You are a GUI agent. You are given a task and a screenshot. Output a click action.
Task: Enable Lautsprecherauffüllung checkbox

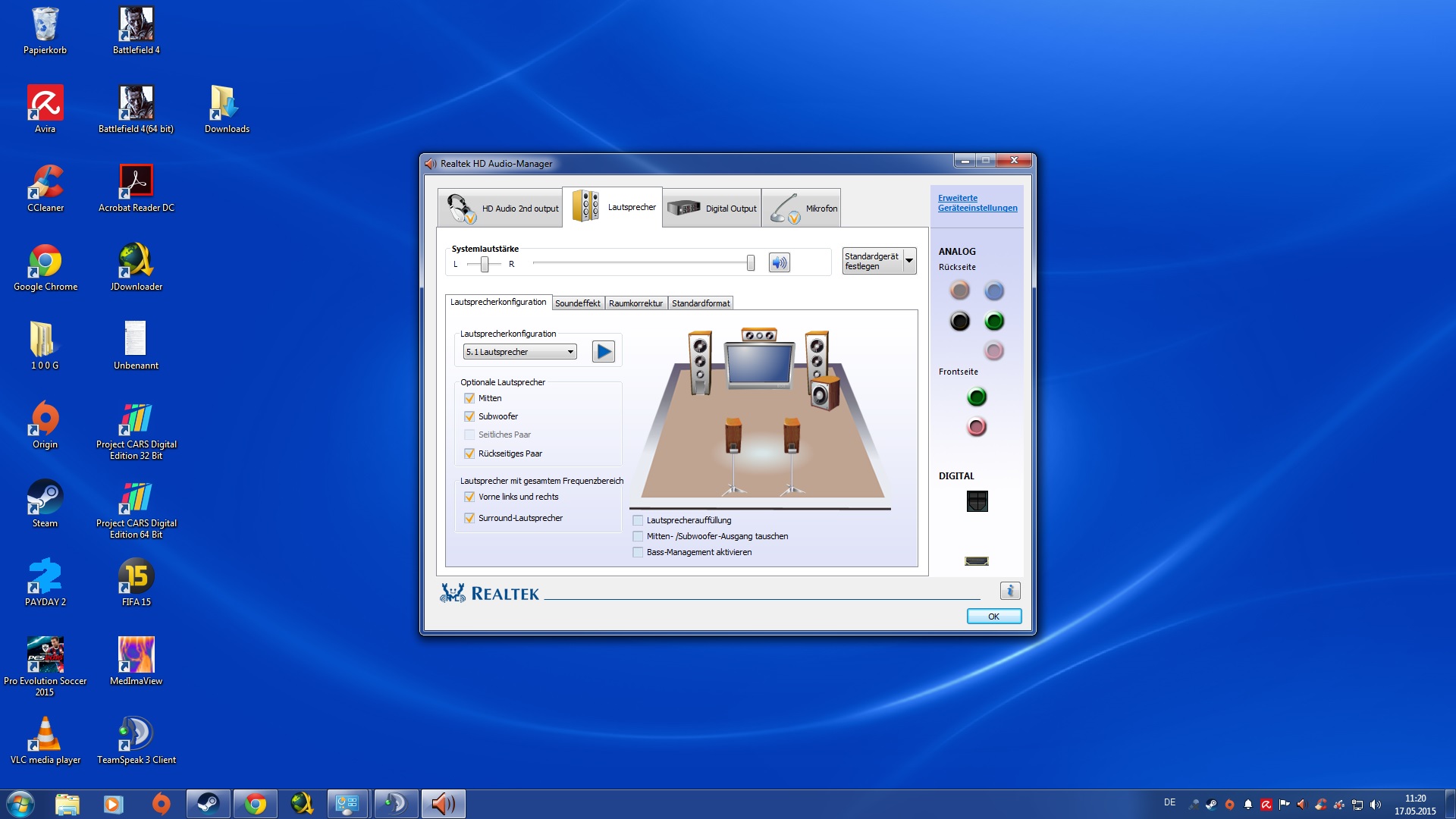[x=638, y=521]
